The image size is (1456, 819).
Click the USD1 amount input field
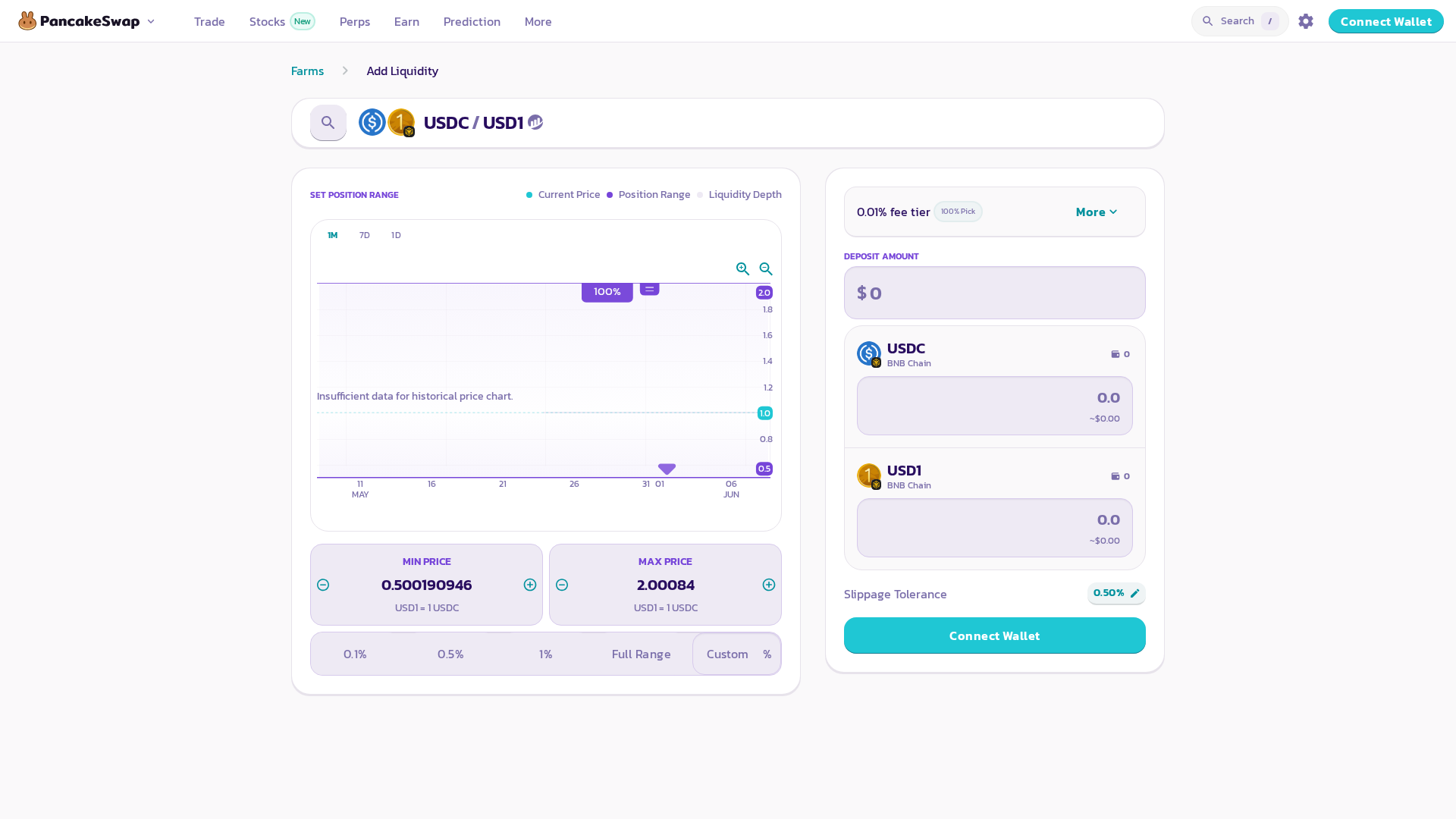pyautogui.click(x=995, y=528)
